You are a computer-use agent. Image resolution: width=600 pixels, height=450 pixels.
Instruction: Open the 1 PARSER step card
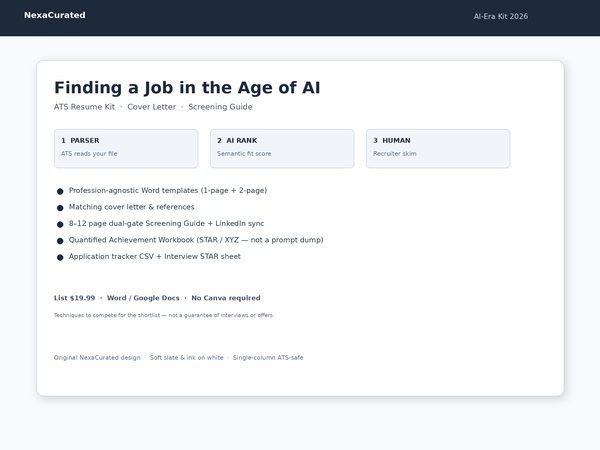click(x=126, y=148)
